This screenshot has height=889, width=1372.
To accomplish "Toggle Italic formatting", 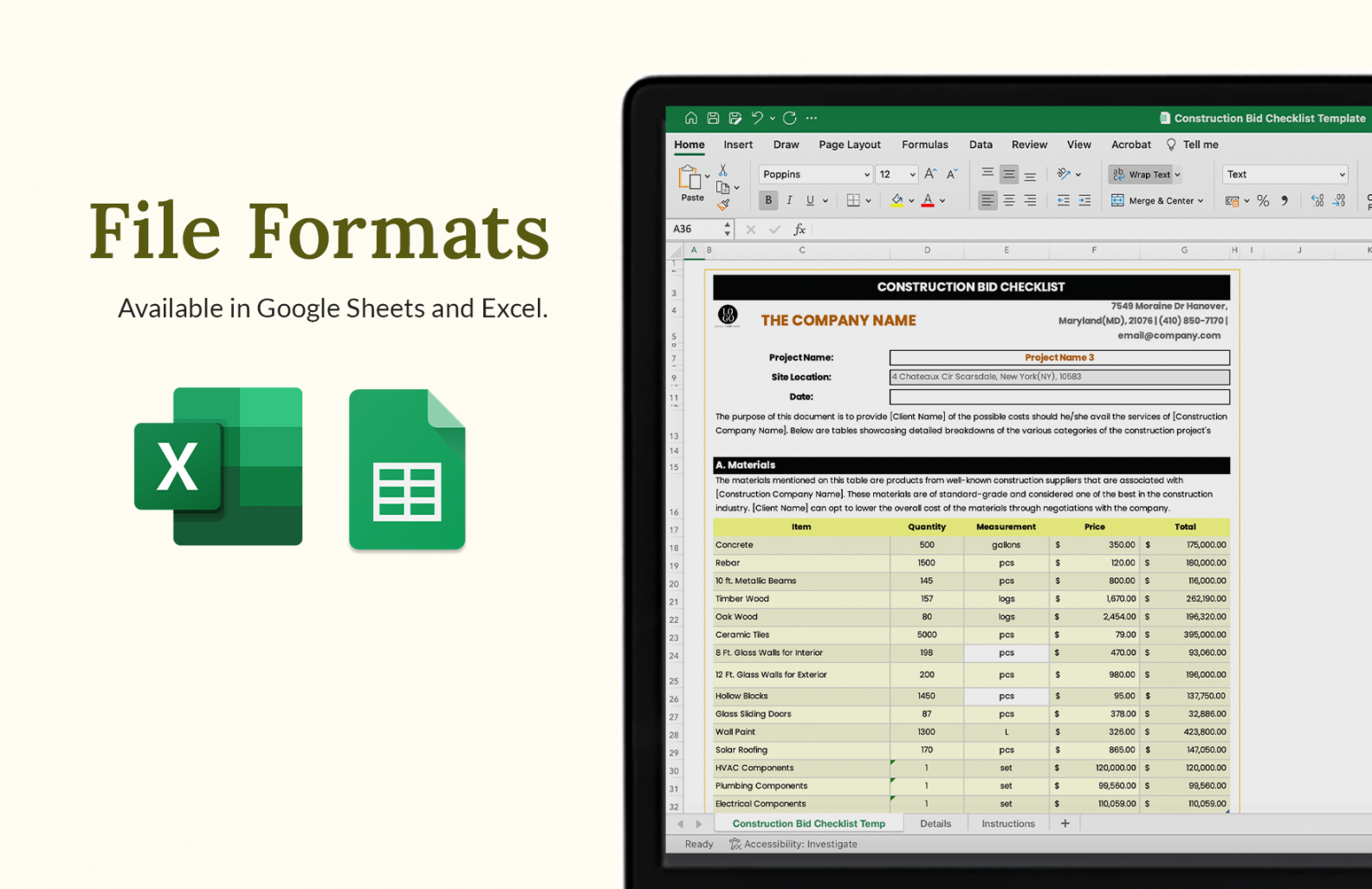I will (x=789, y=201).
